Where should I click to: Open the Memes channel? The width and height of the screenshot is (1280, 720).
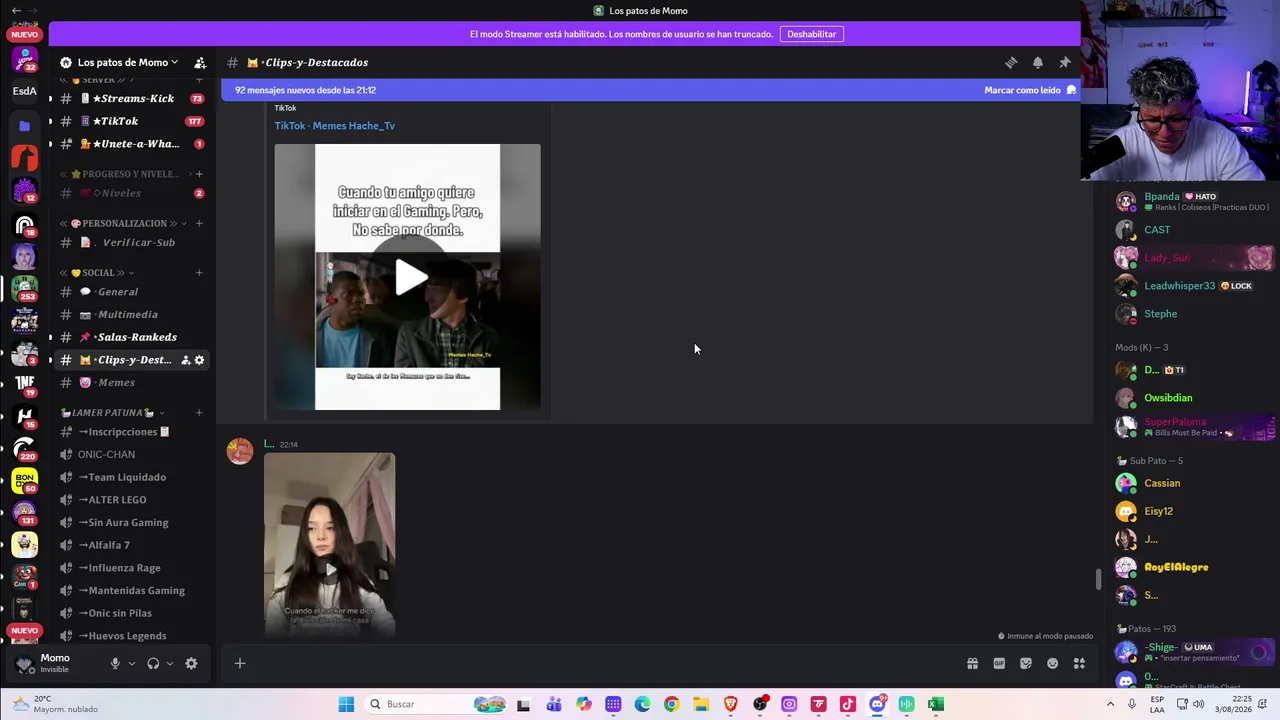pyautogui.click(x=131, y=383)
